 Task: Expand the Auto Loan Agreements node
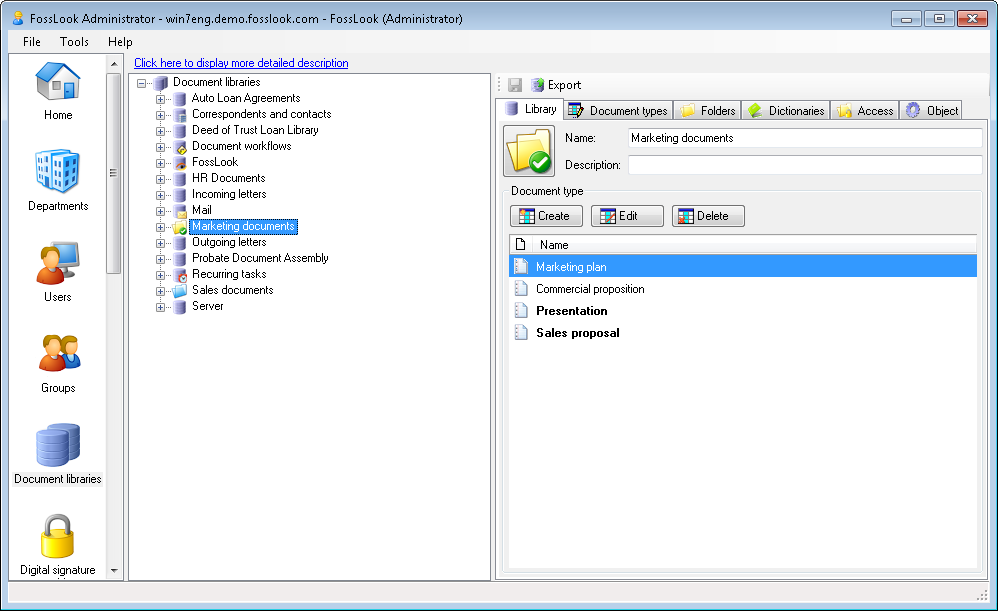160,99
